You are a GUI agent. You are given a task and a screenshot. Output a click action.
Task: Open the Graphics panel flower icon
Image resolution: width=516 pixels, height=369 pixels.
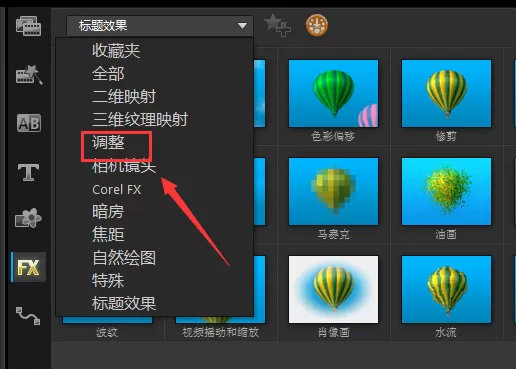click(28, 218)
